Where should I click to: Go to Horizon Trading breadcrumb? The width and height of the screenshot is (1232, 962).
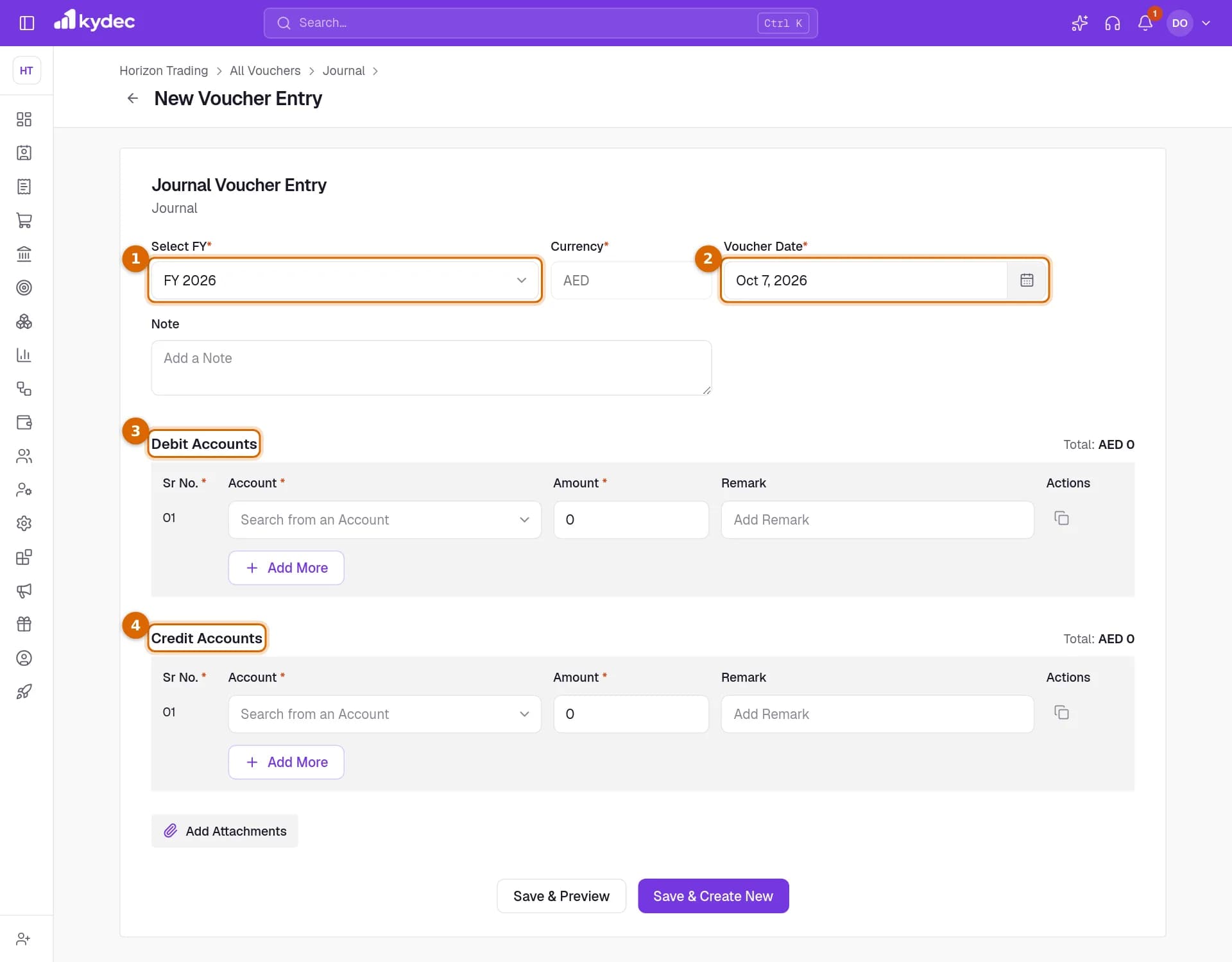point(164,71)
